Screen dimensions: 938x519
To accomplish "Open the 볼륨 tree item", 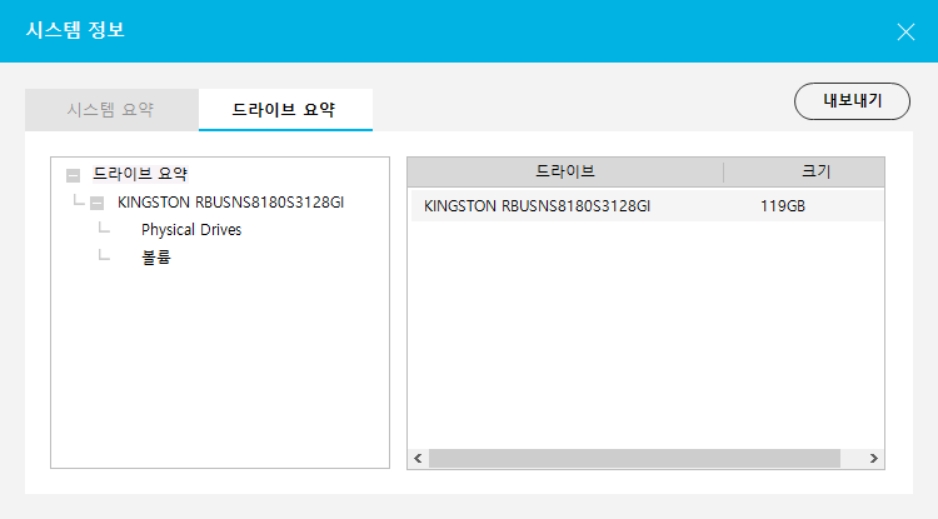I will 156,257.
